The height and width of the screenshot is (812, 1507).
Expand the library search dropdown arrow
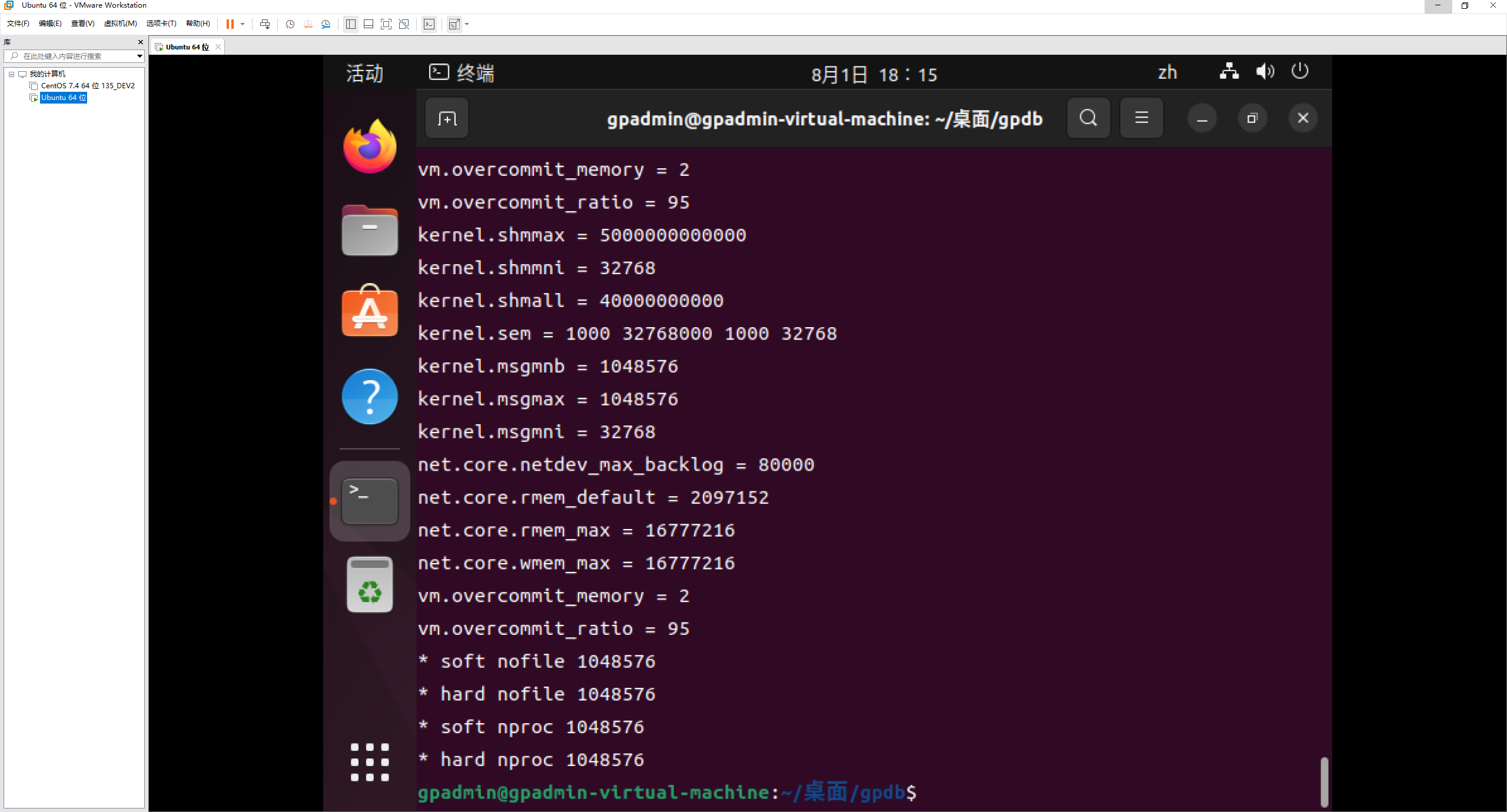[x=140, y=56]
